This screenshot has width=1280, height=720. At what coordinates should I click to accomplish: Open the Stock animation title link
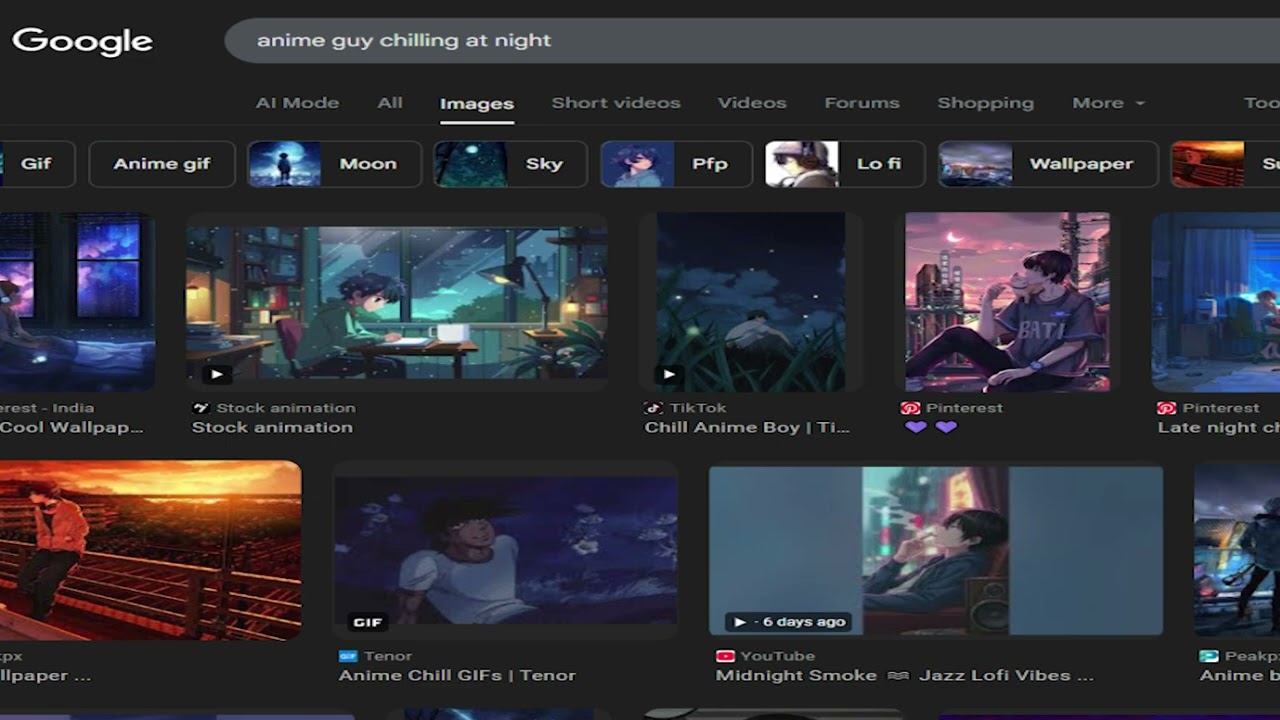click(272, 427)
